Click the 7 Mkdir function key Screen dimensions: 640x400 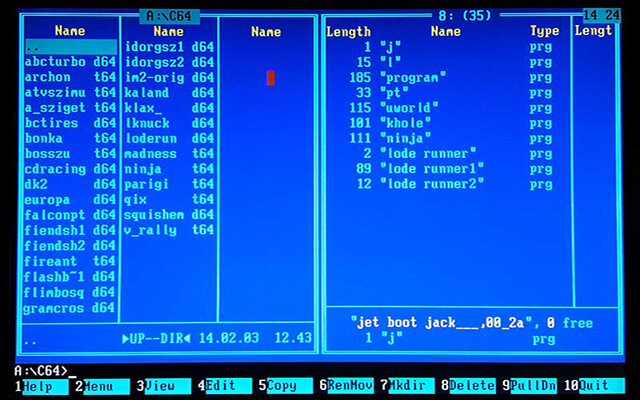407,385
